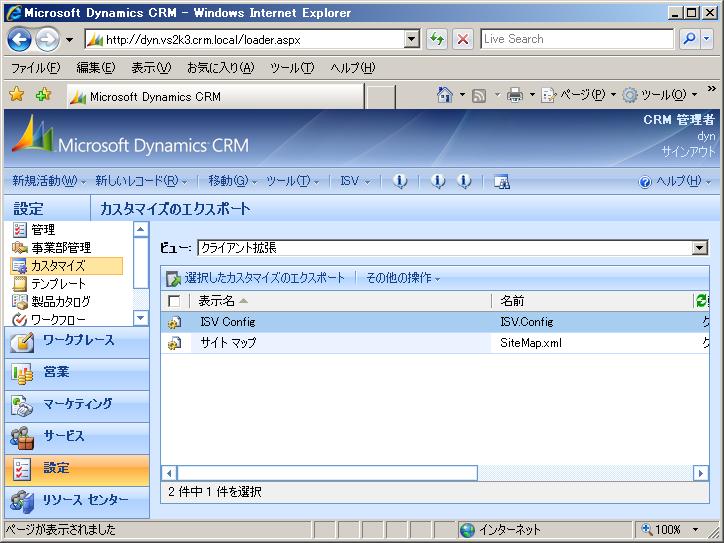Open the ツール(T) menu in menu bar

pos(292,68)
